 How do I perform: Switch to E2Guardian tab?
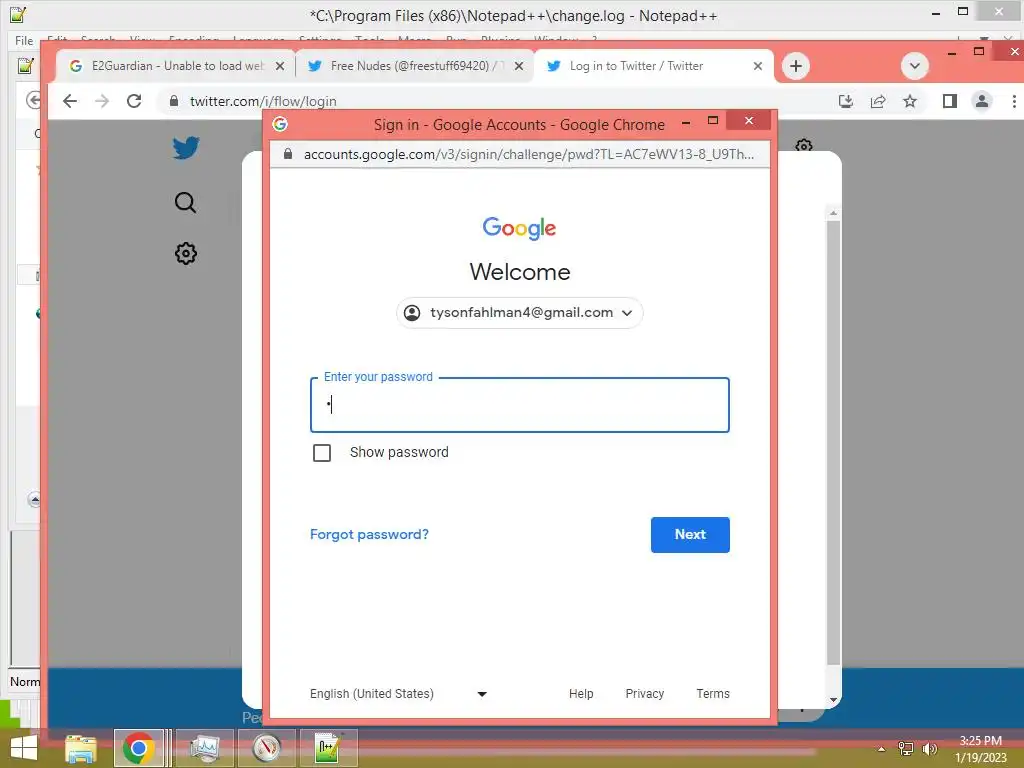tap(174, 66)
